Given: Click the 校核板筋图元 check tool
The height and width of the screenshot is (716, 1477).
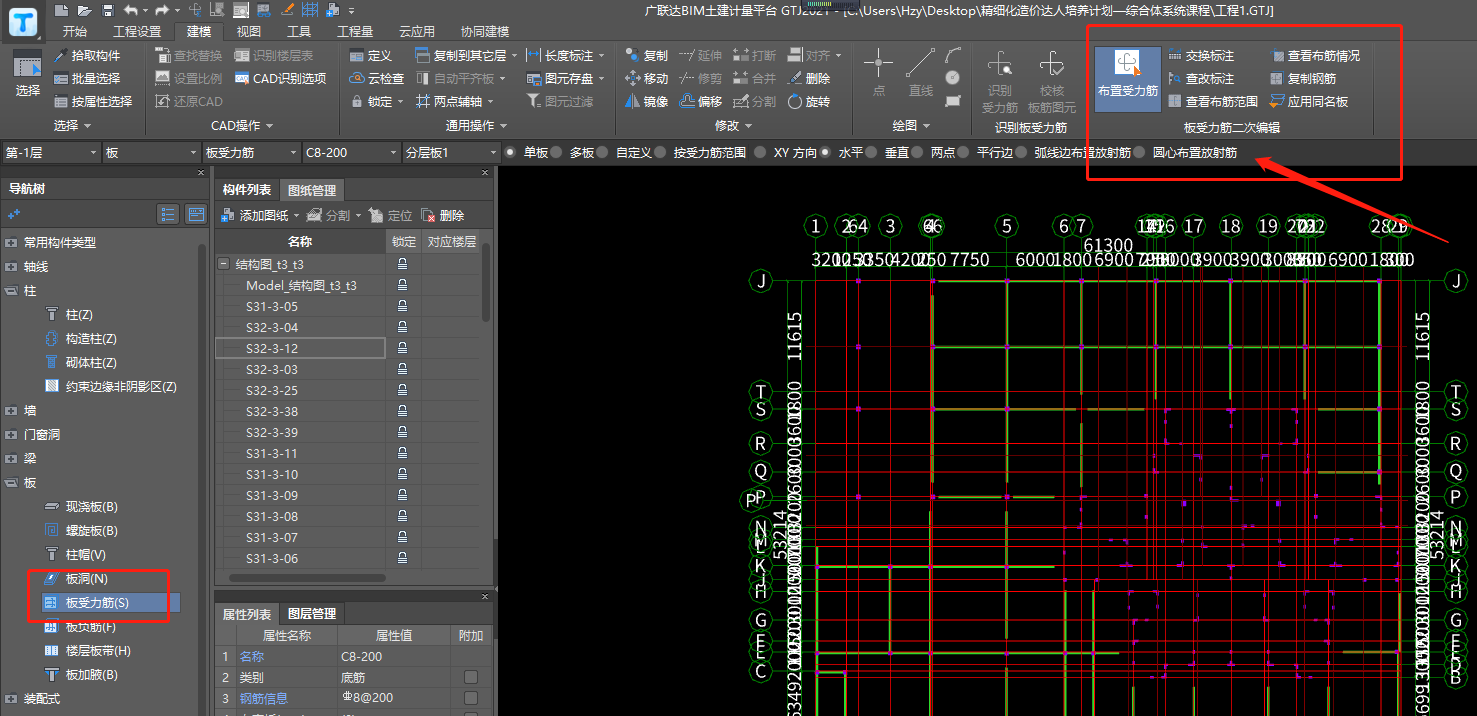Looking at the screenshot, I should coord(1052,83).
